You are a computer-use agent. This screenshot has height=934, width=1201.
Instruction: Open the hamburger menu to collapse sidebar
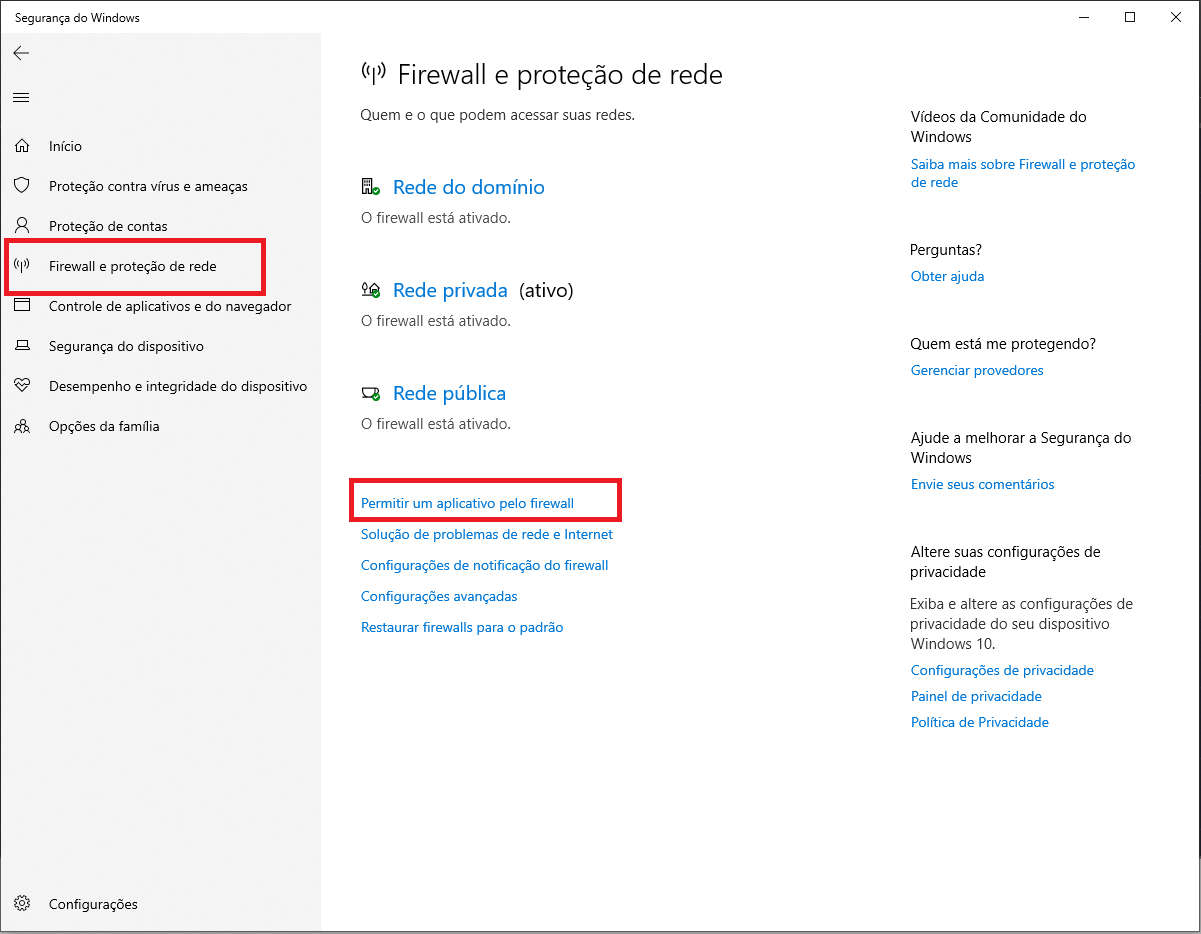click(21, 97)
